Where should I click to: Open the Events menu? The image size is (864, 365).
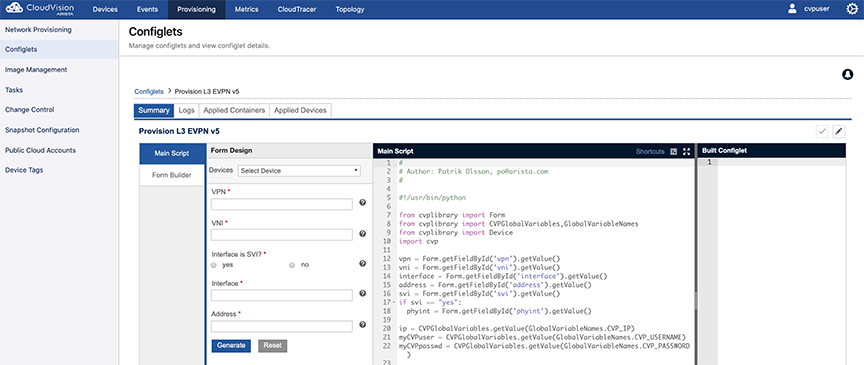[x=147, y=9]
